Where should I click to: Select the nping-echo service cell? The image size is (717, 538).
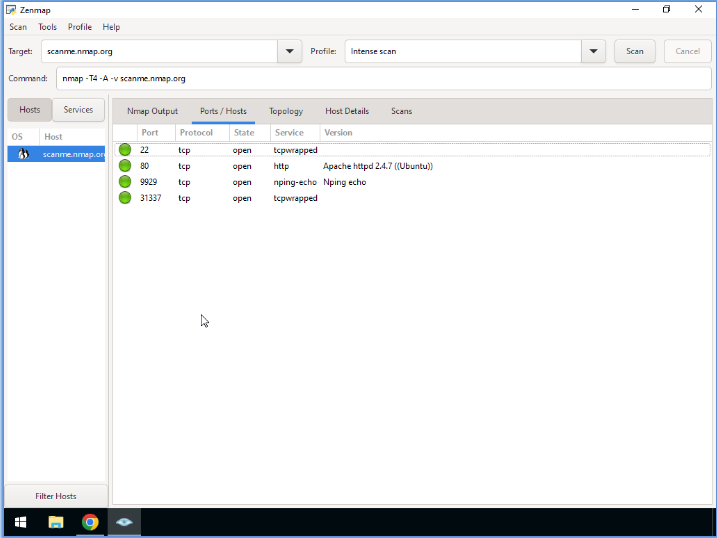tap(295, 182)
